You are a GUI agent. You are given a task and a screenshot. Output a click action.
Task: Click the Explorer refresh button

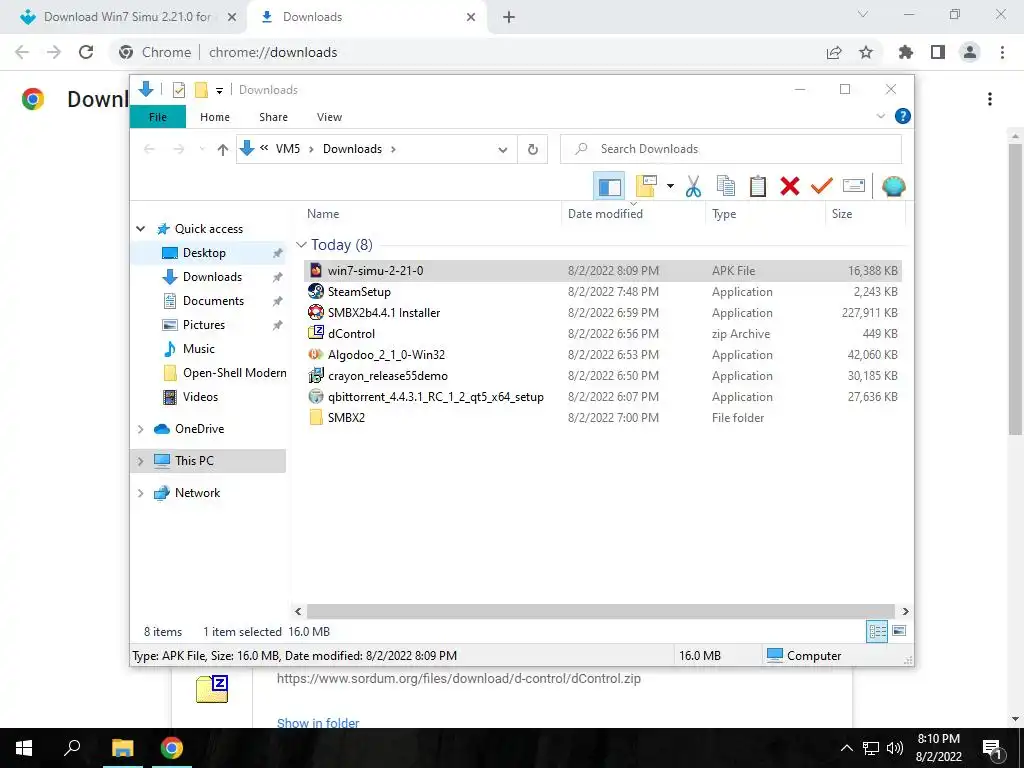(533, 150)
